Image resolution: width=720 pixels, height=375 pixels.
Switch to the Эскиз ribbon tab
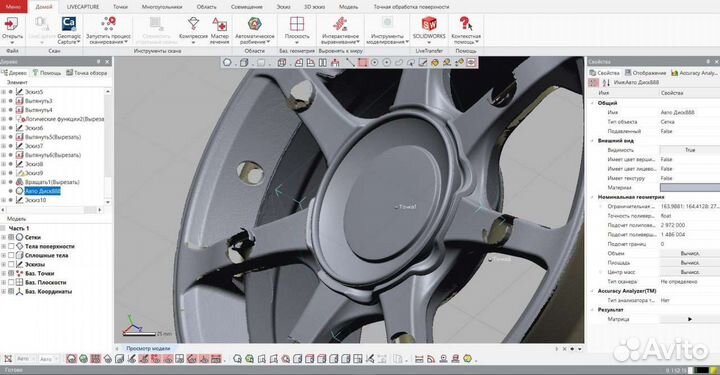[x=283, y=7]
